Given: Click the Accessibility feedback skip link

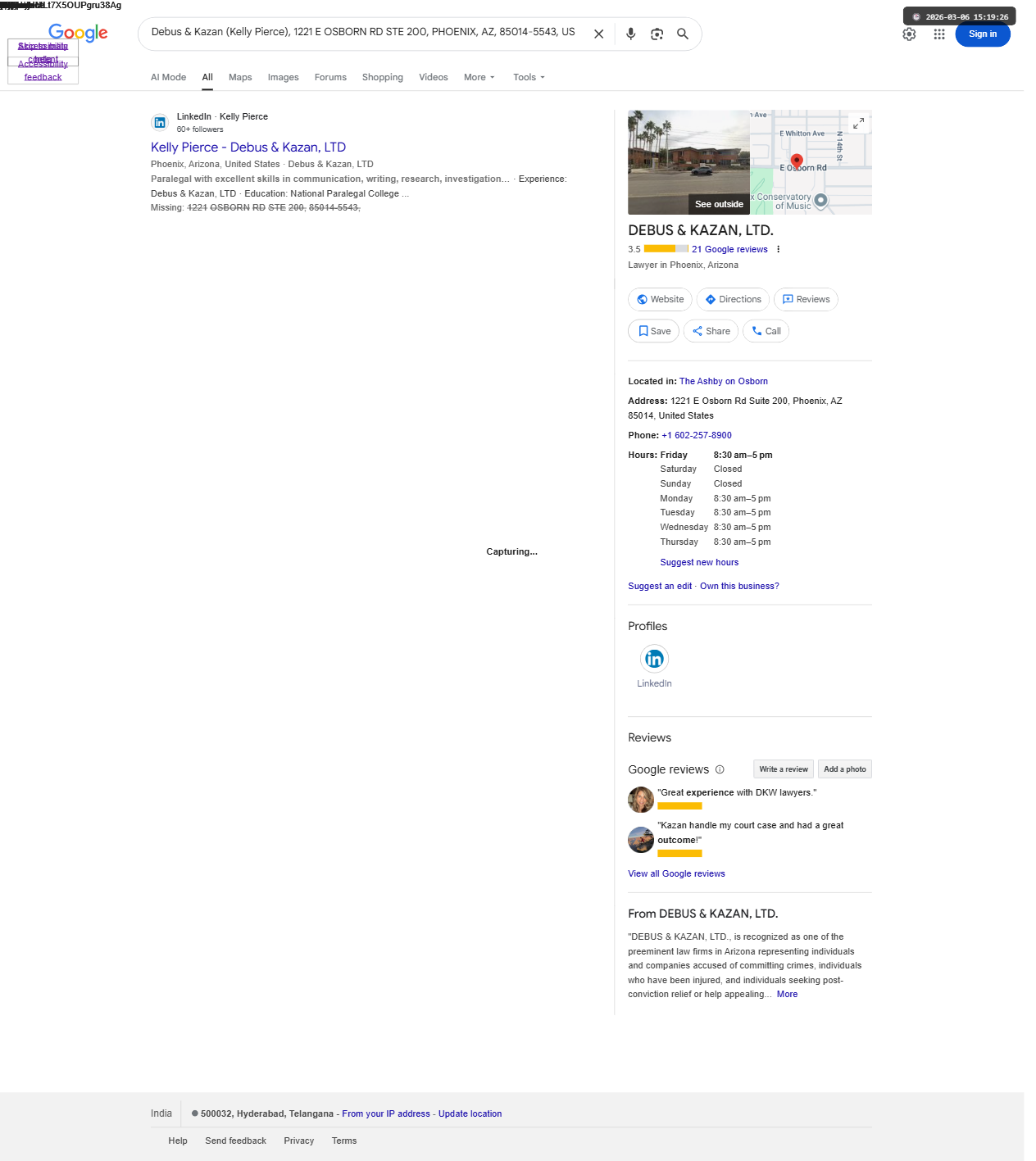Looking at the screenshot, I should point(43,70).
